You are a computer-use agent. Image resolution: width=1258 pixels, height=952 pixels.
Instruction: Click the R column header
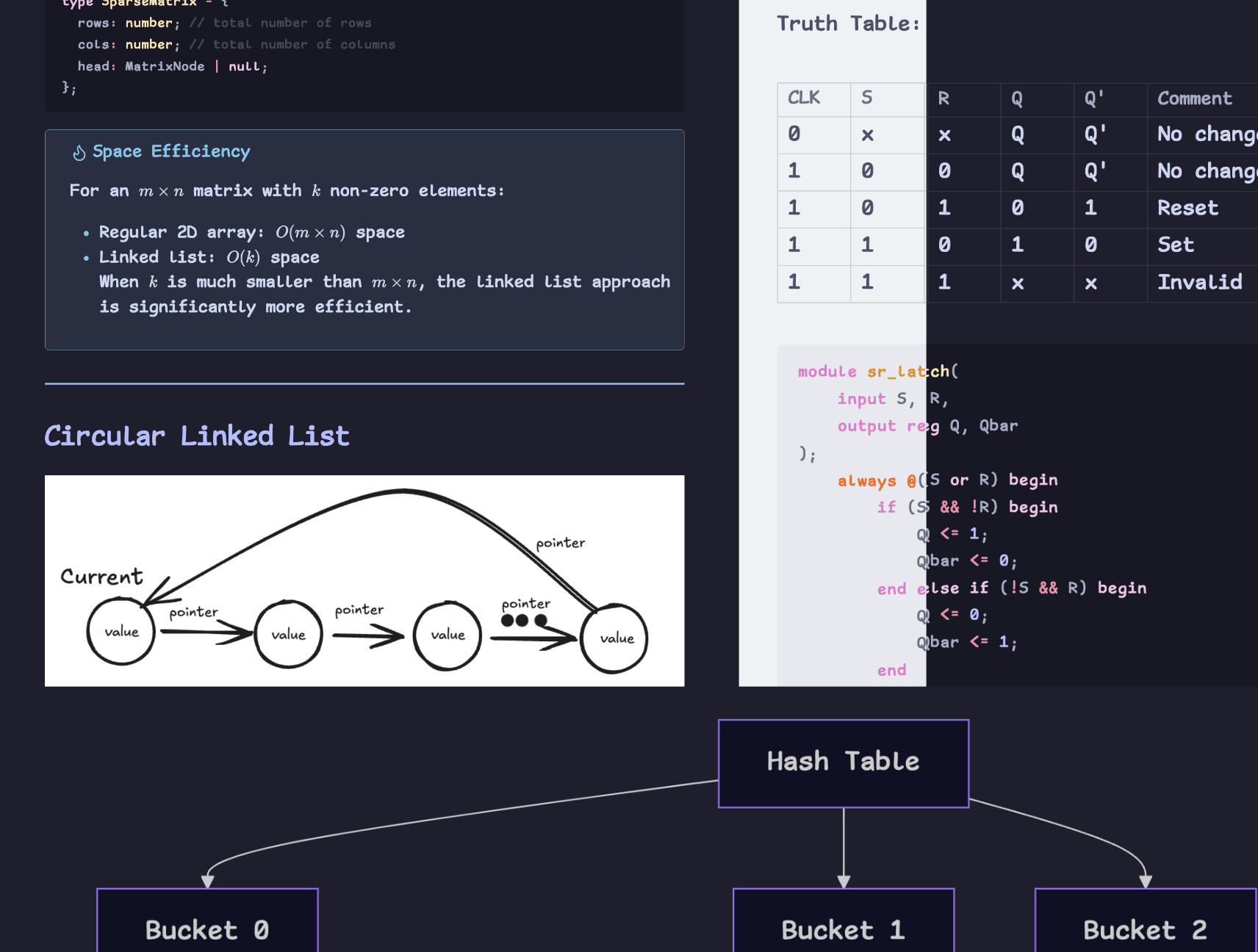(963, 98)
